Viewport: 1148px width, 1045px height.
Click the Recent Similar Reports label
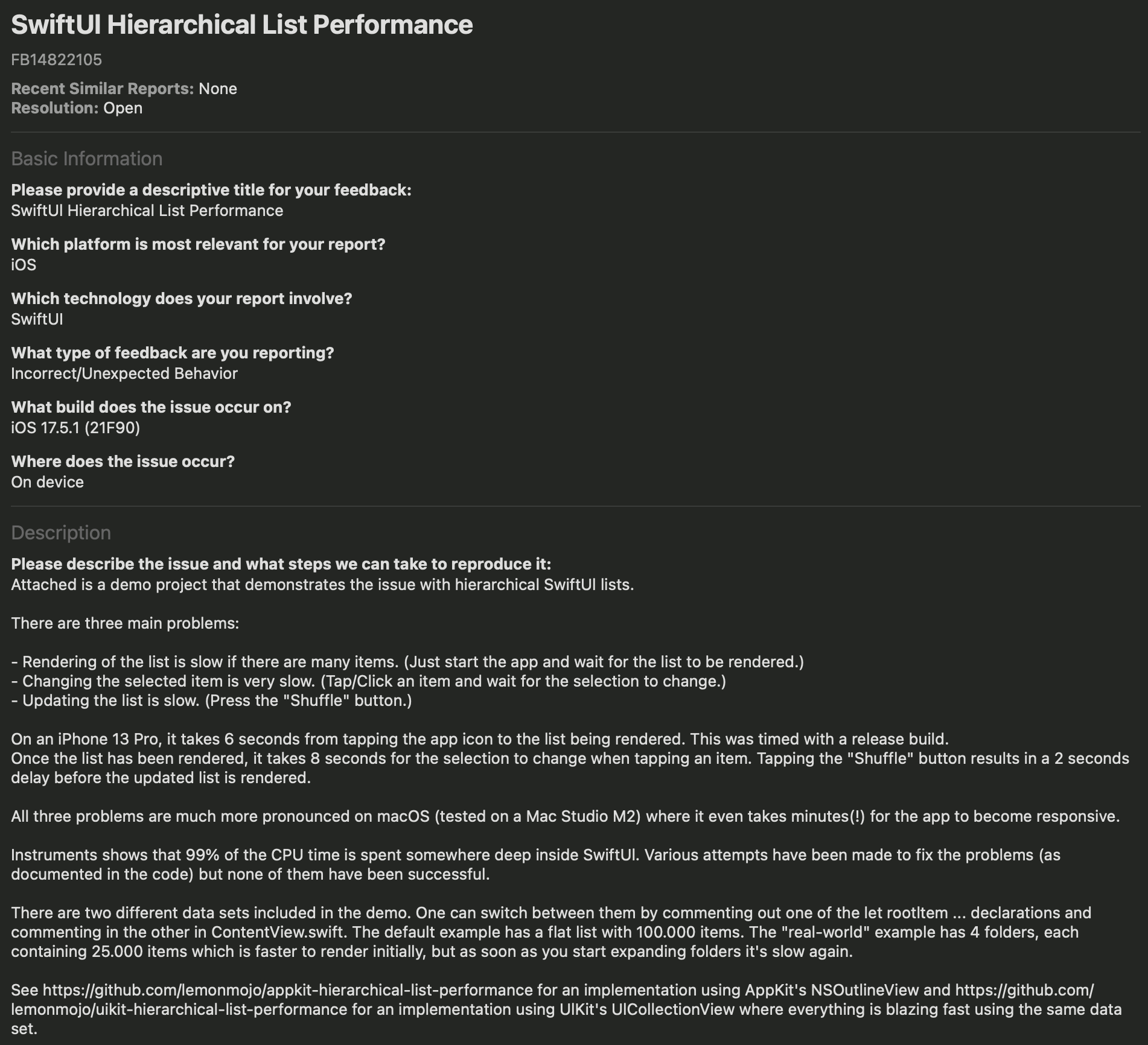pyautogui.click(x=102, y=89)
